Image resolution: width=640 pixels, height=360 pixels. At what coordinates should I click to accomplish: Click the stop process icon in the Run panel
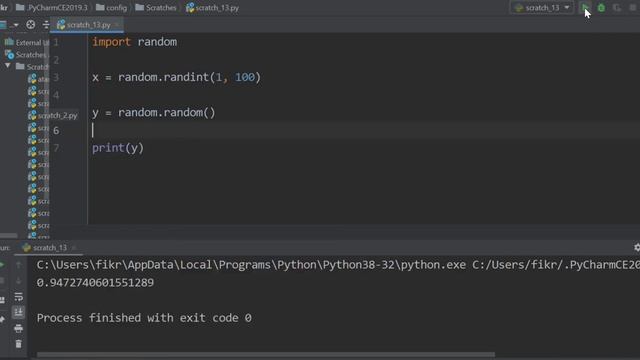point(2,281)
